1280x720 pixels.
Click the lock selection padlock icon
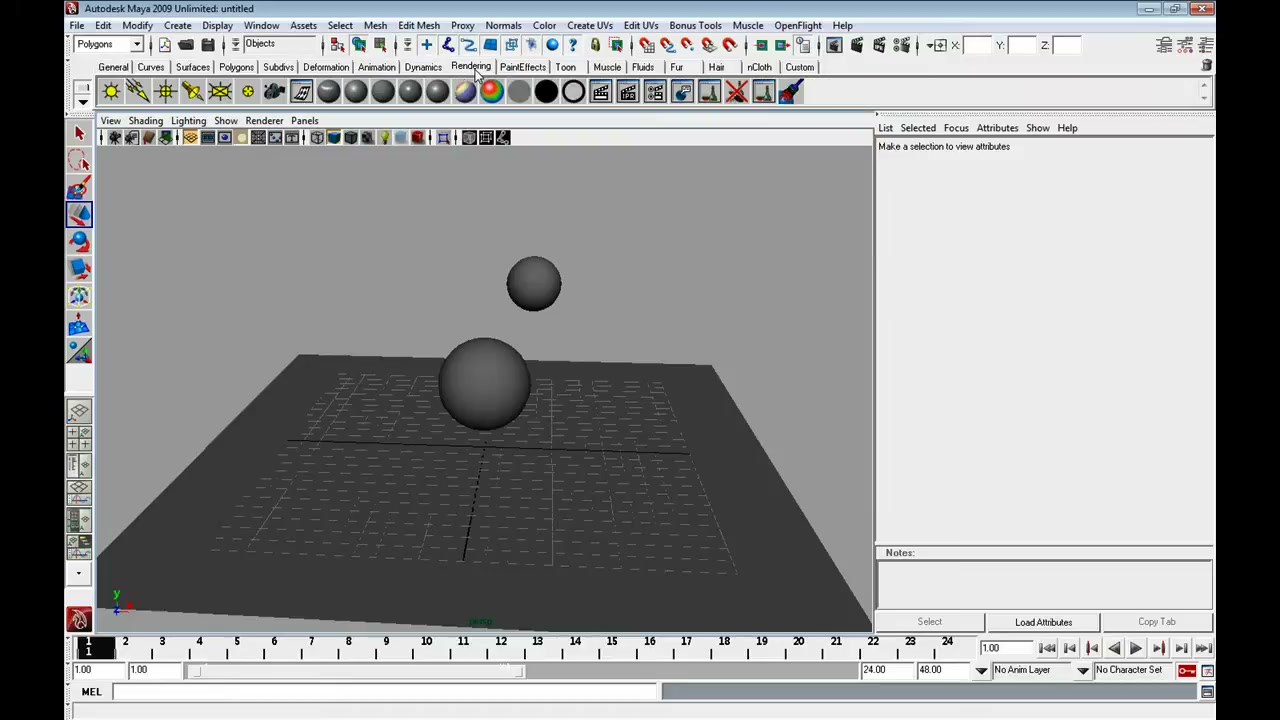click(595, 45)
